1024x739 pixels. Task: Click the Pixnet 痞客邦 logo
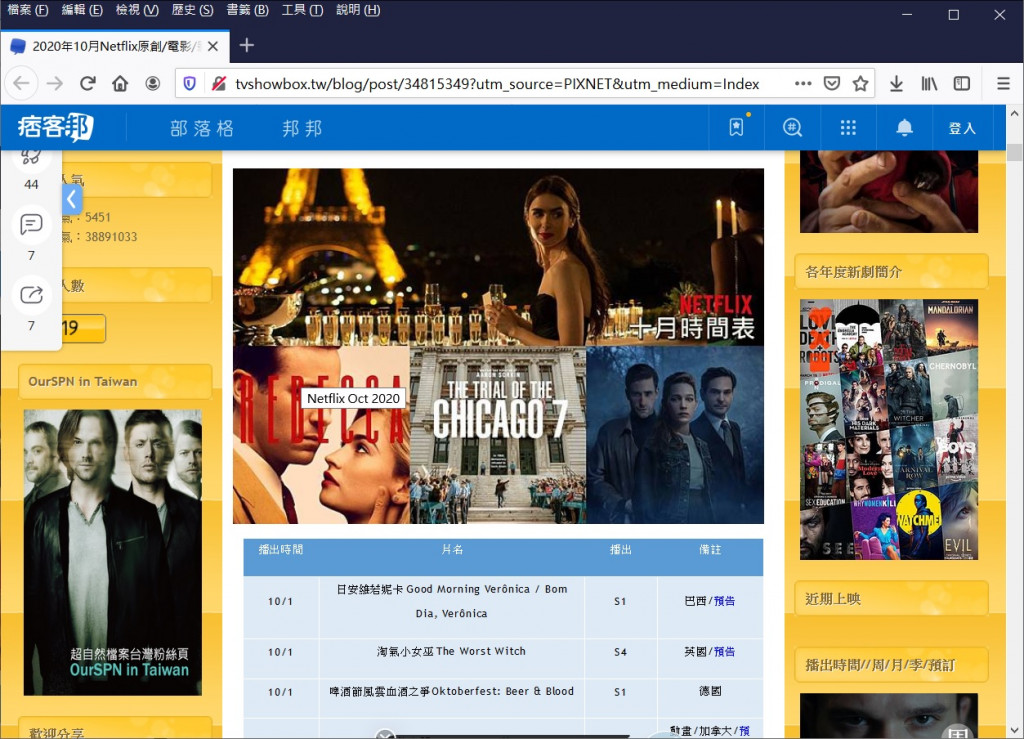coord(56,127)
